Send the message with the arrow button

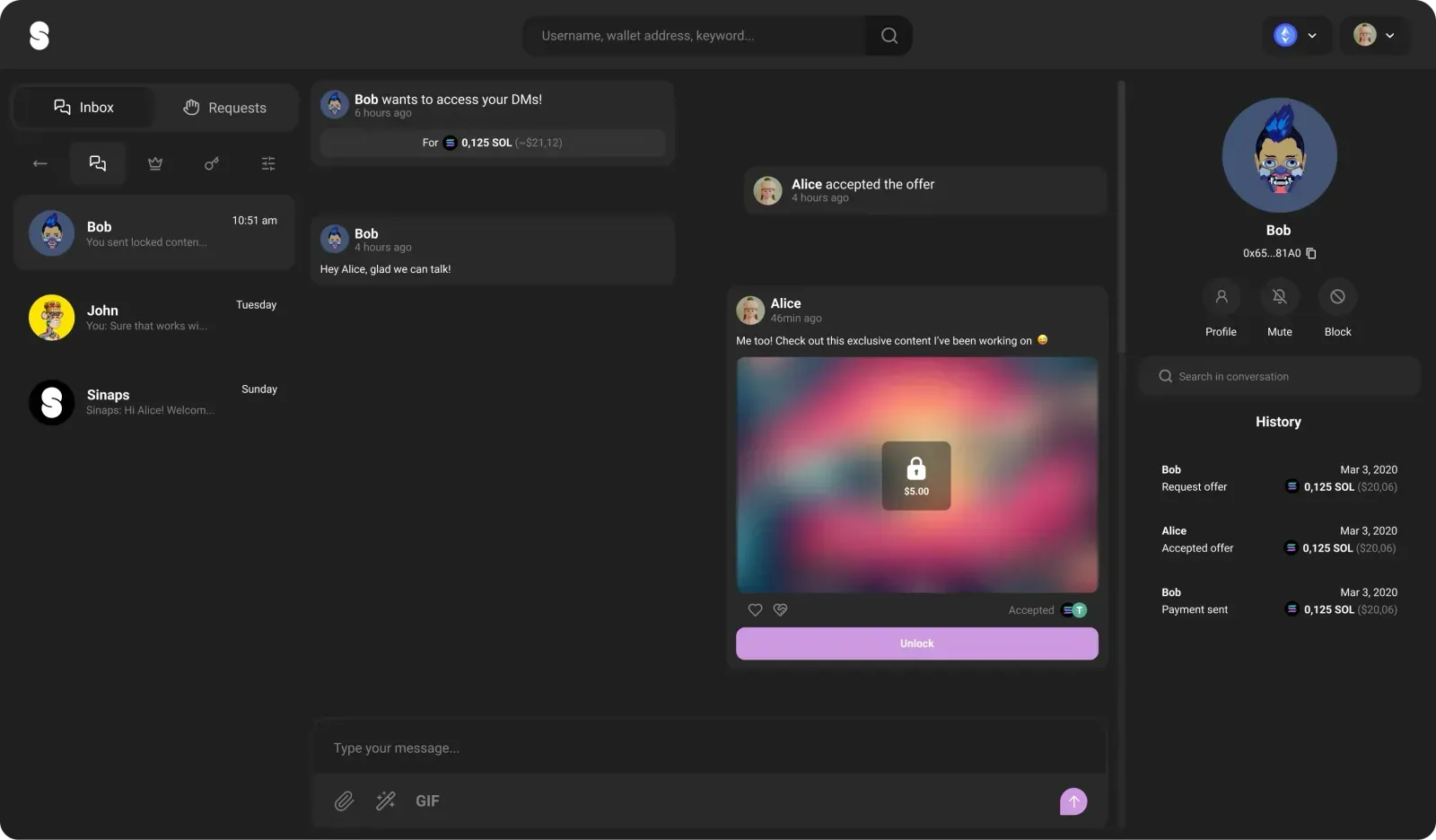point(1073,801)
